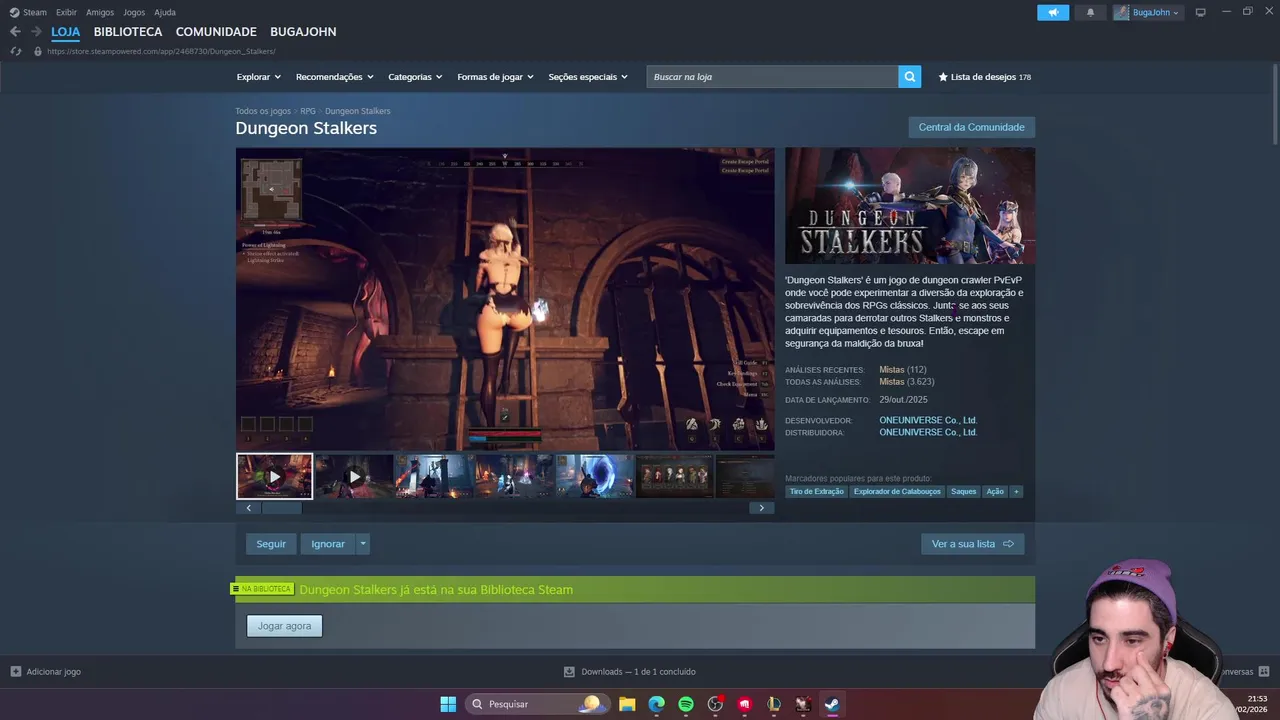The height and width of the screenshot is (720, 1280).
Task: Open the Exibir menu
Action: pos(66,12)
